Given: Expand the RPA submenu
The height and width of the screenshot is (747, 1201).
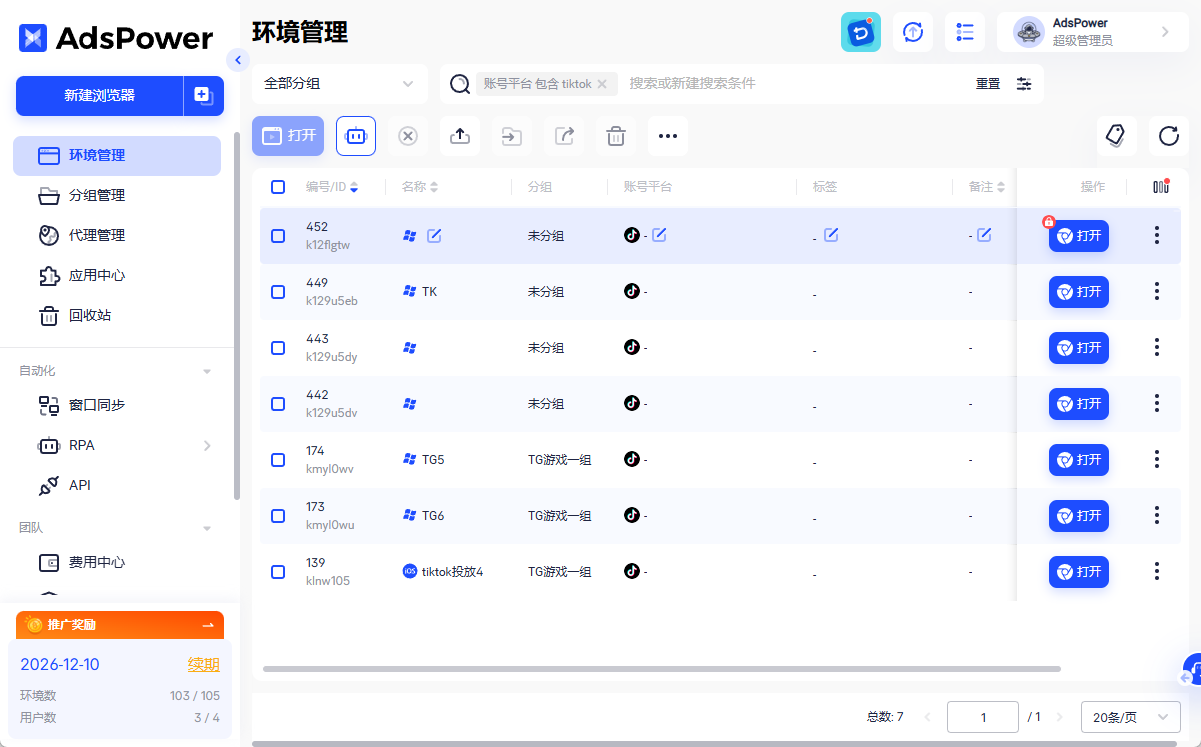Looking at the screenshot, I should [x=207, y=445].
